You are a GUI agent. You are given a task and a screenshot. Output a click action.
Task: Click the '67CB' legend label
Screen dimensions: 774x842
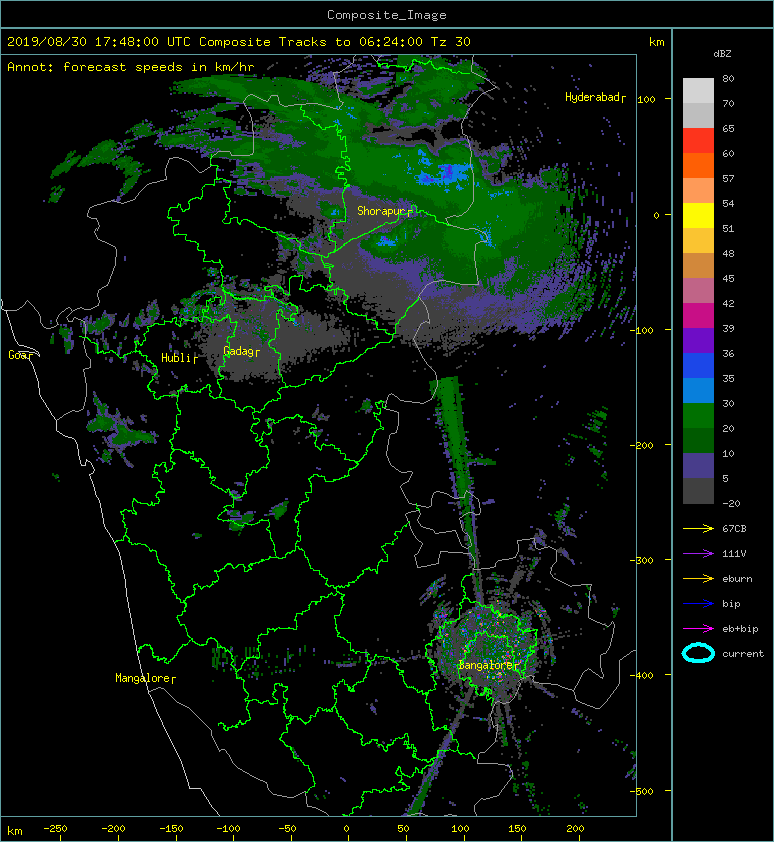click(x=734, y=528)
